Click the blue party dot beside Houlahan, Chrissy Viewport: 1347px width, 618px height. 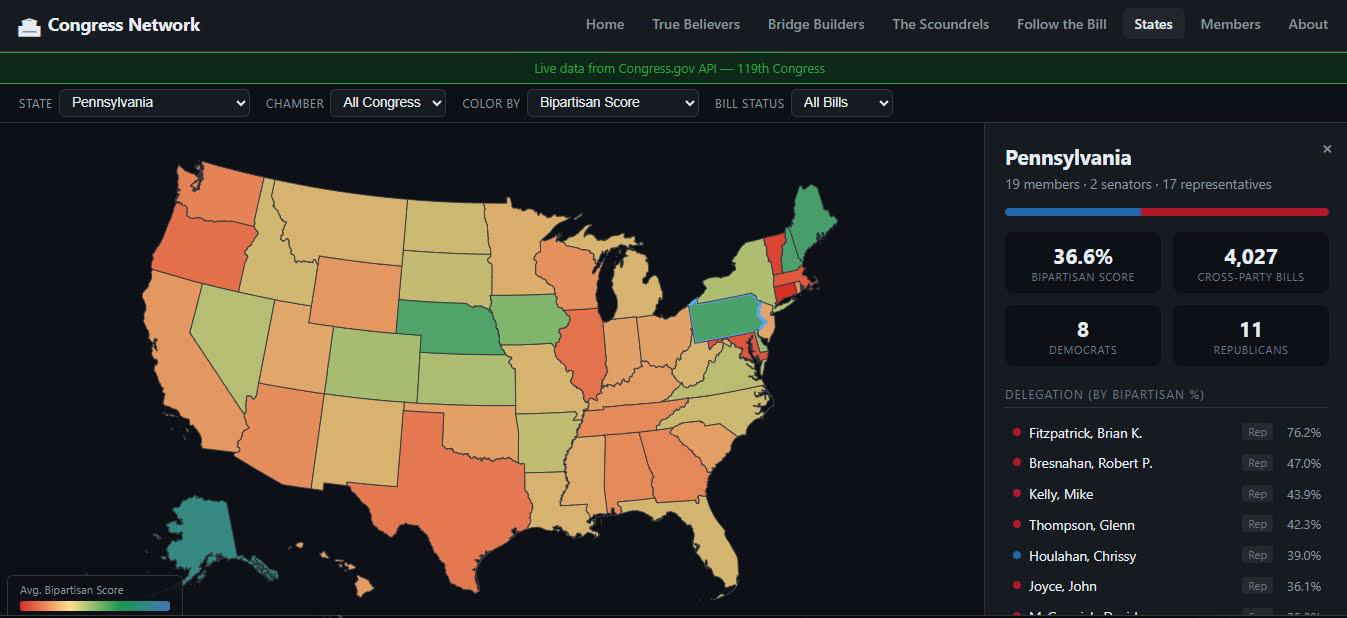point(1017,556)
